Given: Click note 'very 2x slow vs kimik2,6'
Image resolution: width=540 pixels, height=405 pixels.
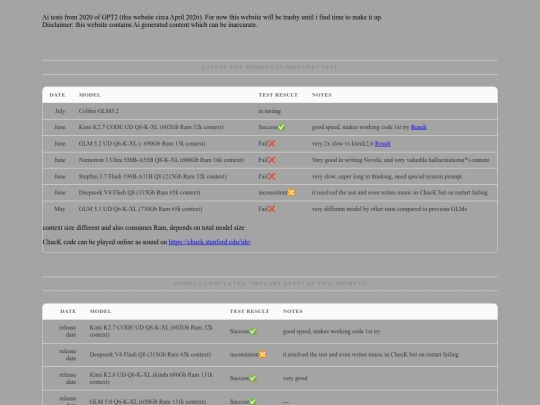Looking at the screenshot, I should point(342,144).
